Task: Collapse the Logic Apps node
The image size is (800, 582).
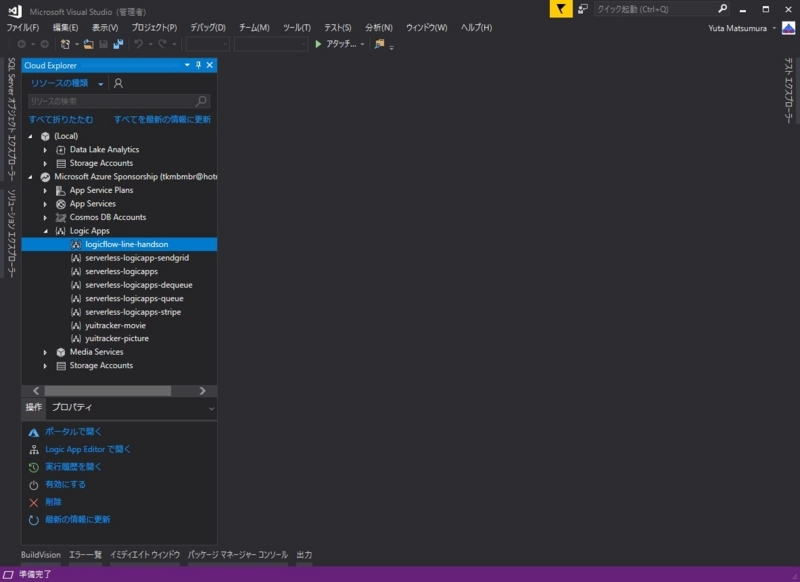Action: [45, 231]
